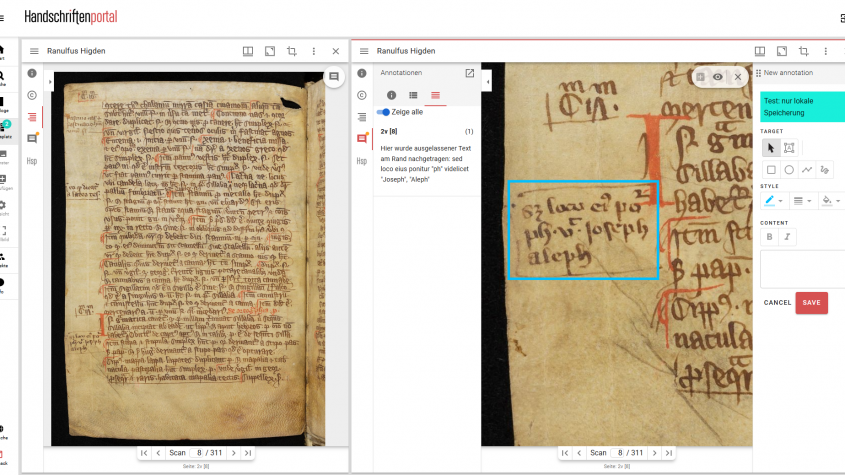
Task: Show info panel in right window sidebar
Action: (x=362, y=73)
